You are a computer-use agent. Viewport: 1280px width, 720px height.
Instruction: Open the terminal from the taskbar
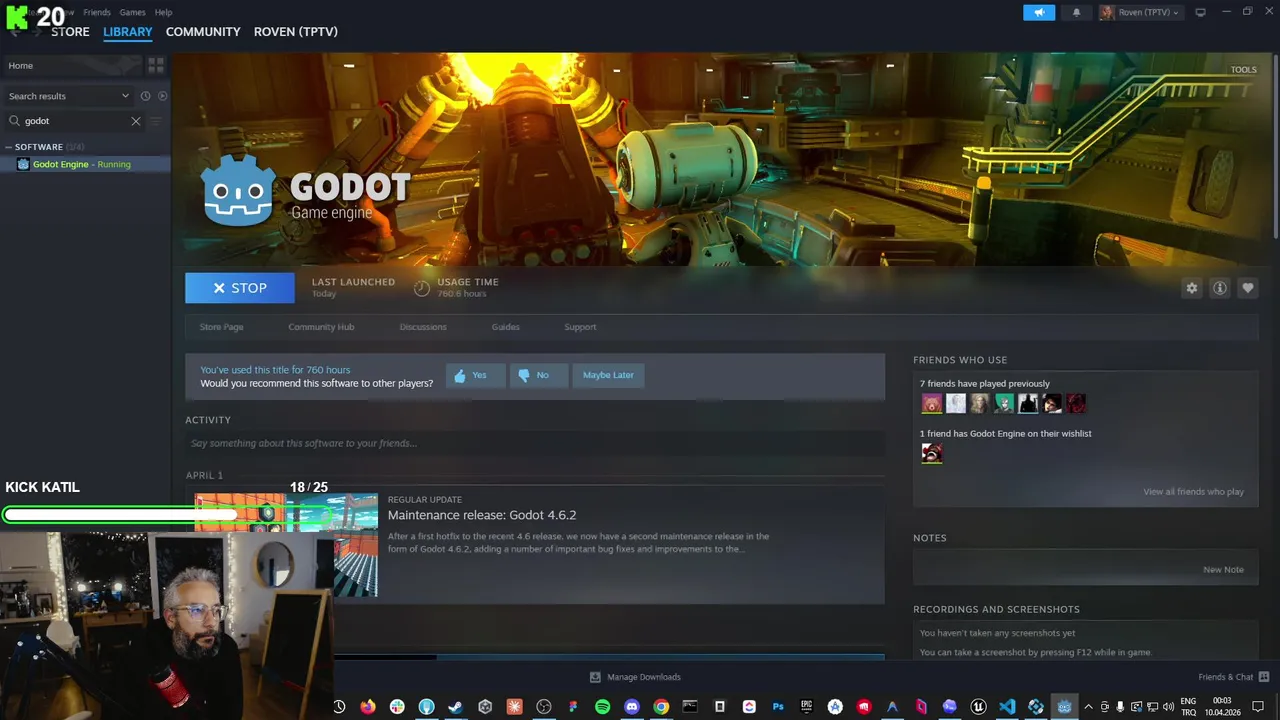click(x=690, y=706)
